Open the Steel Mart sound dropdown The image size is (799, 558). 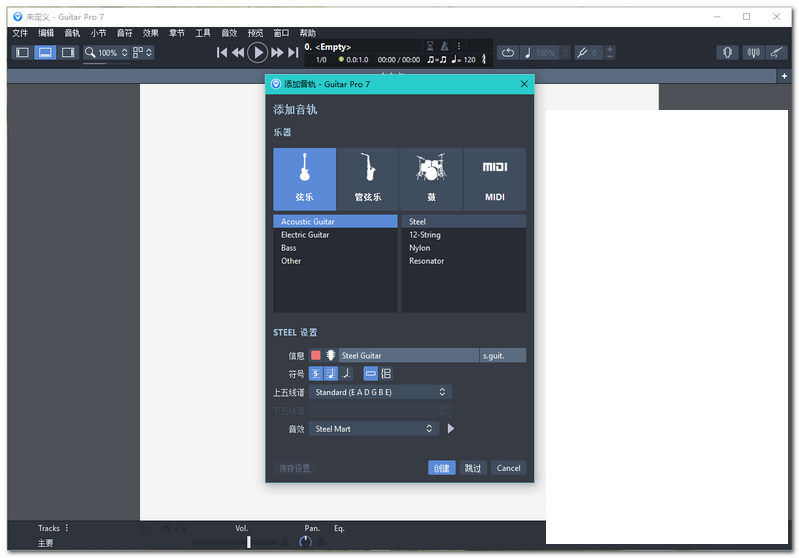point(374,429)
